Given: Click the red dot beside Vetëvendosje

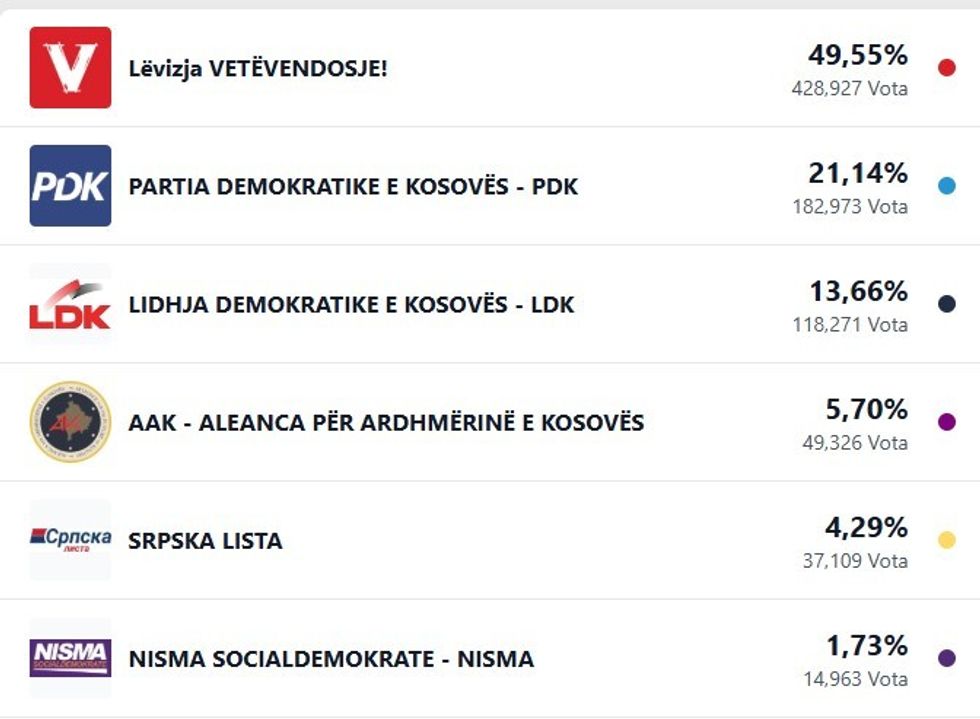Looking at the screenshot, I should point(946,68).
